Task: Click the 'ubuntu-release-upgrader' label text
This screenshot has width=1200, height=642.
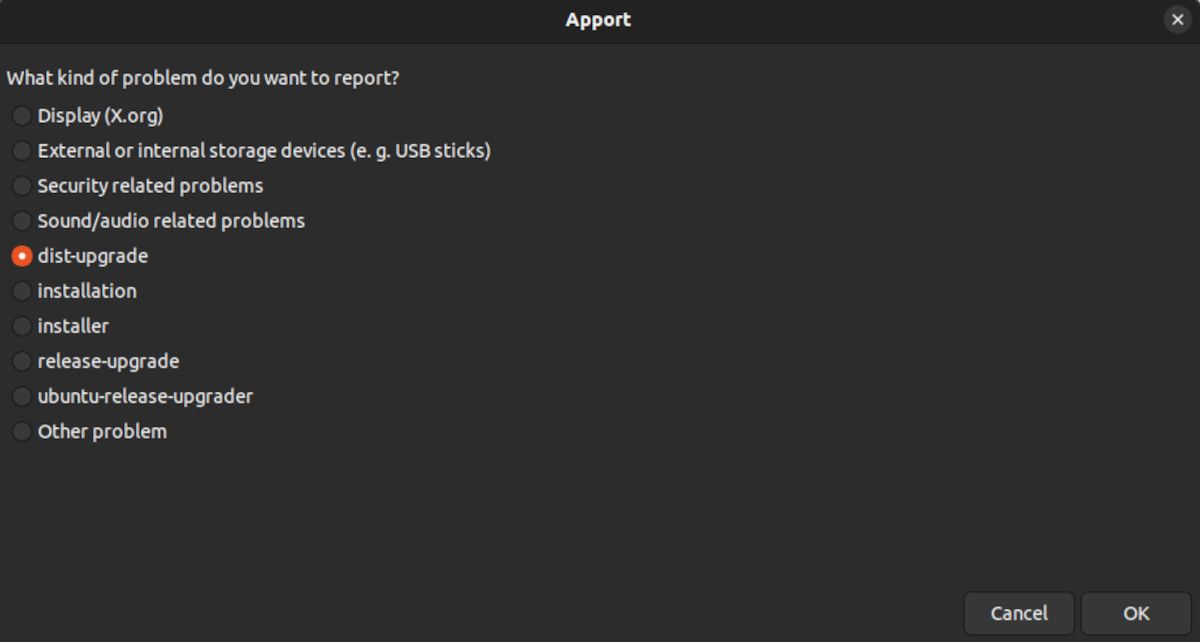Action: tap(145, 396)
